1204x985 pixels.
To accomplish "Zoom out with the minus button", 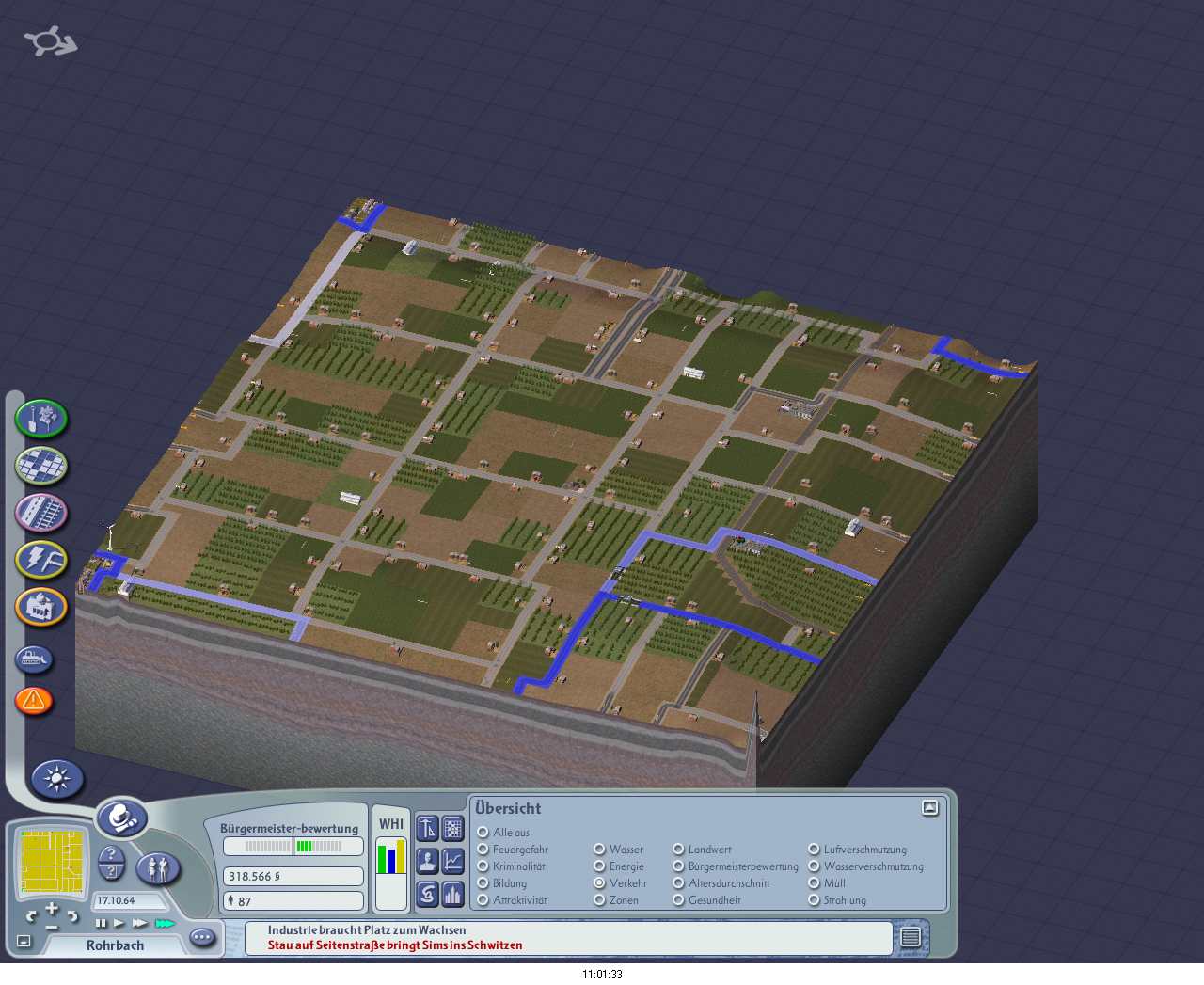I will click(52, 926).
